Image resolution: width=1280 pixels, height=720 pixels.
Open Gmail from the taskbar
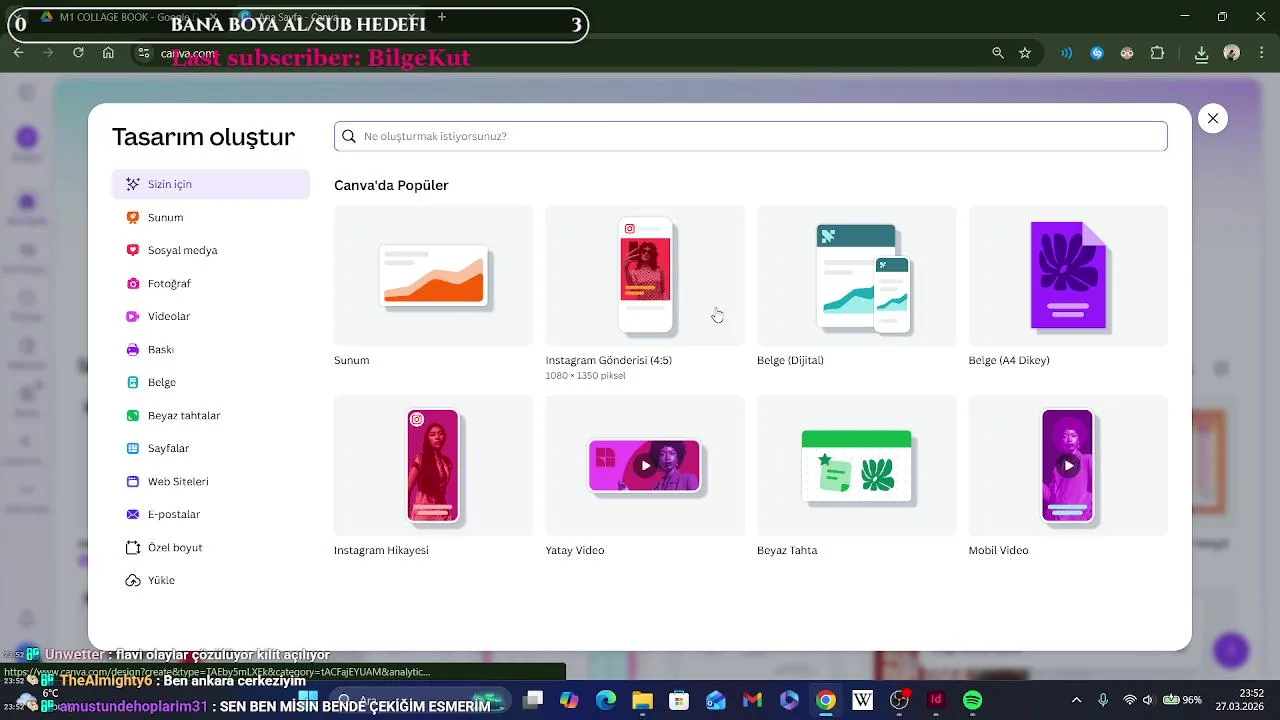click(752, 700)
